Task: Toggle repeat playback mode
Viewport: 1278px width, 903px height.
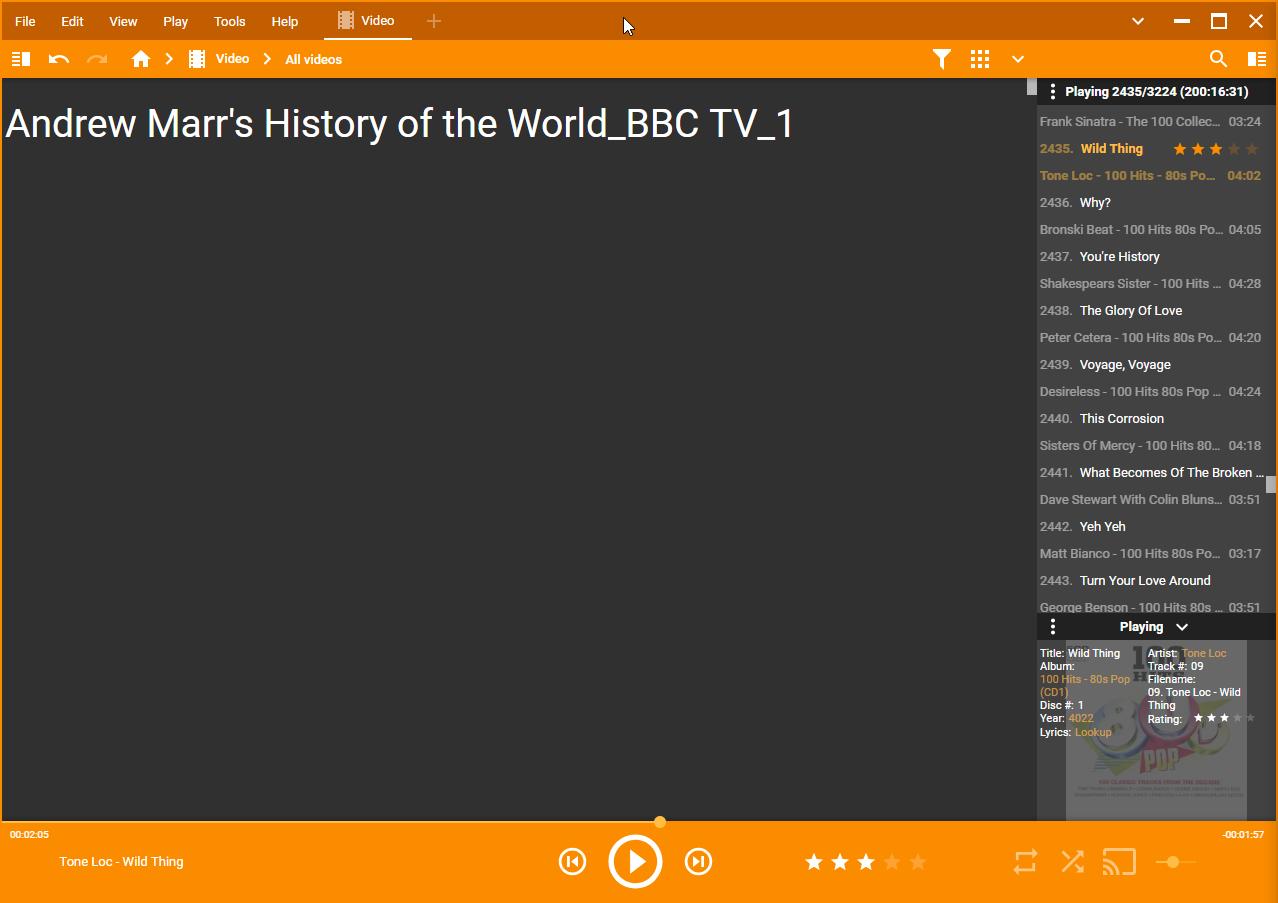Action: [x=1025, y=861]
